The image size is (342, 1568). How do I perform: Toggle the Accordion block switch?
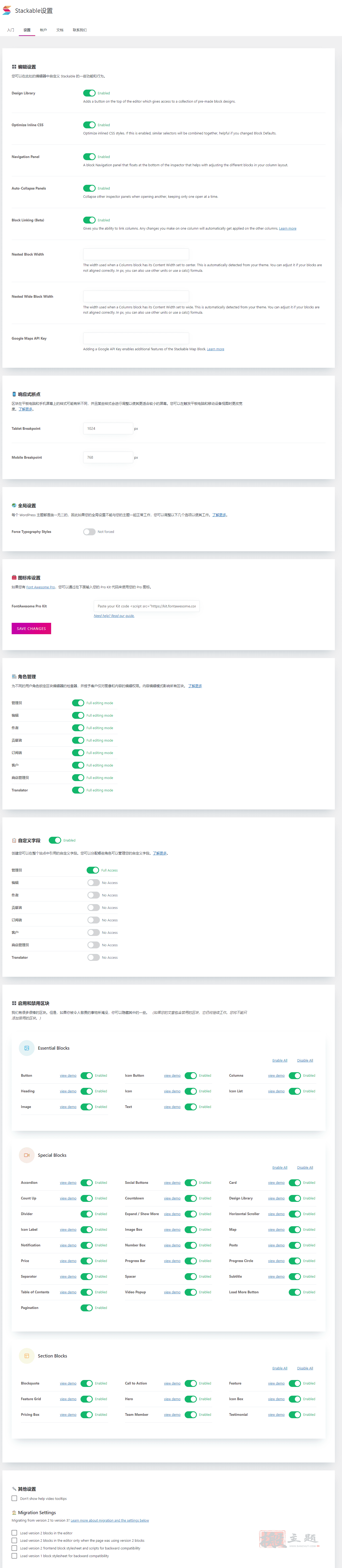(86, 1183)
